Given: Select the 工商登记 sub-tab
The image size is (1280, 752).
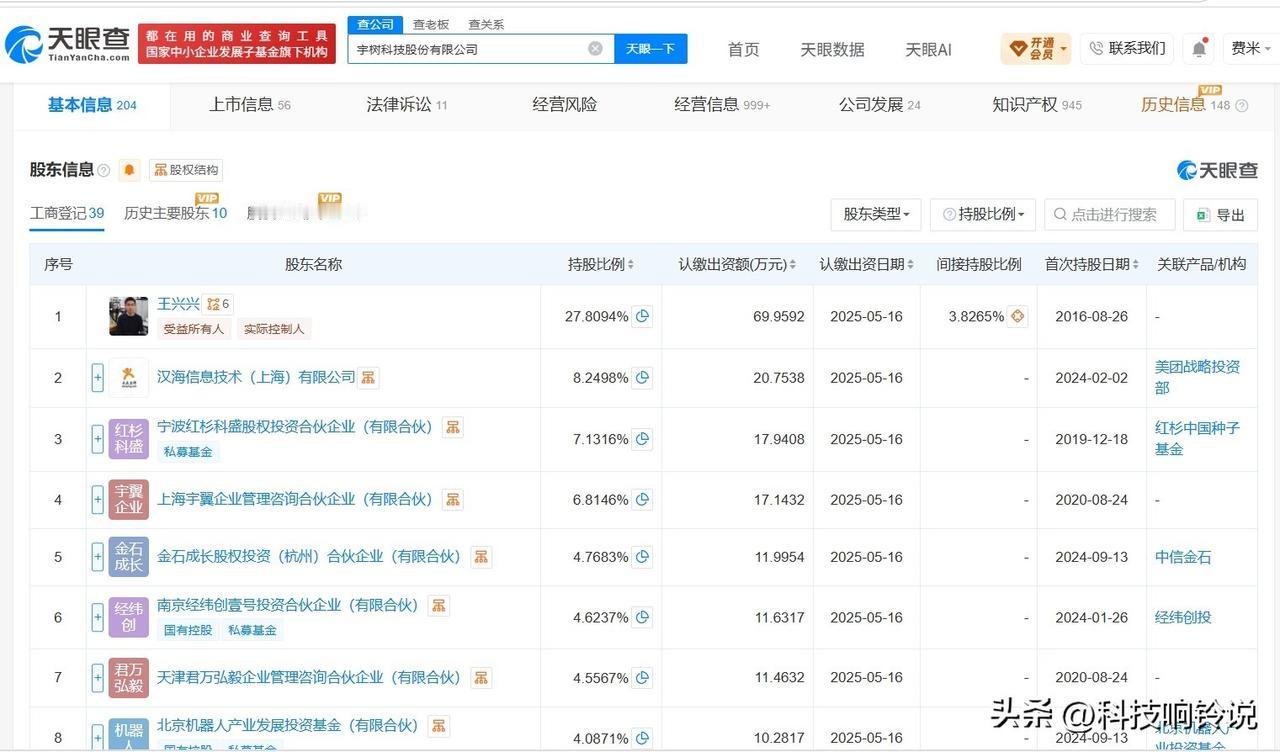Looking at the screenshot, I should pyautogui.click(x=67, y=213).
